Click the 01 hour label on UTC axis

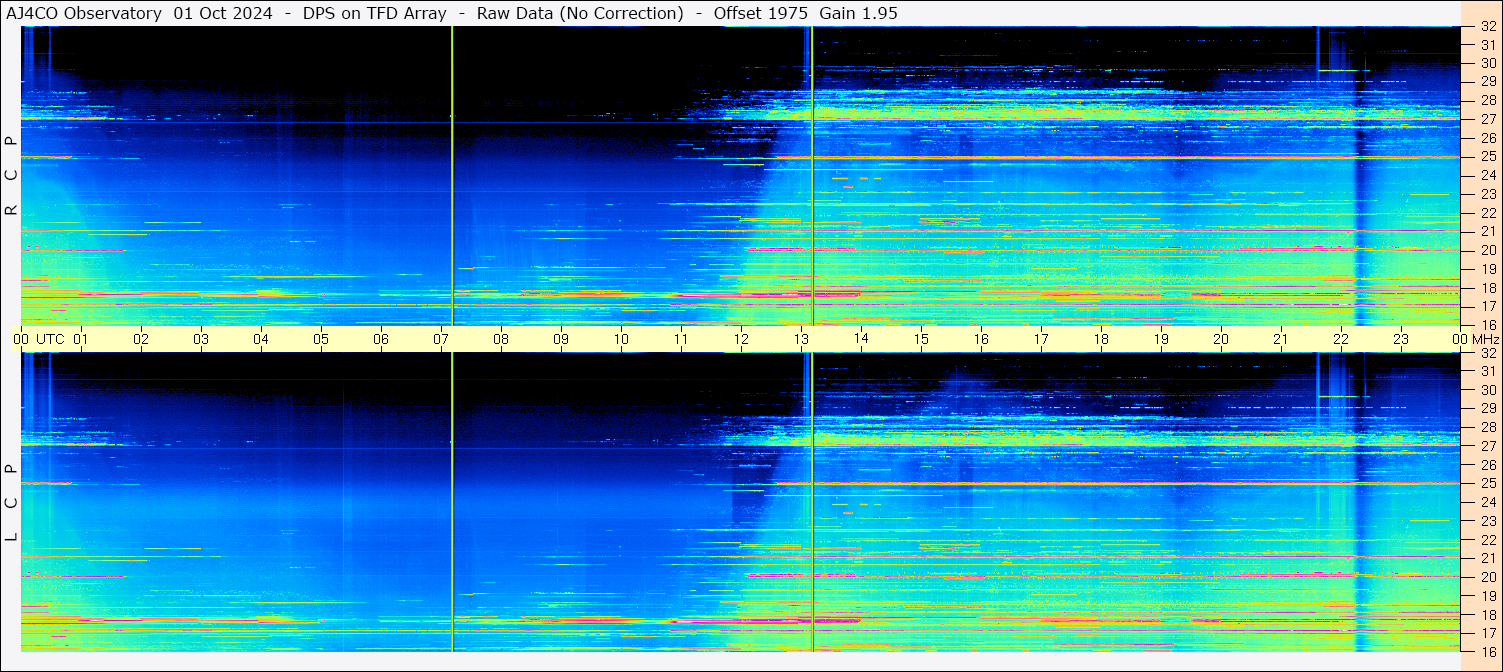pos(81,339)
